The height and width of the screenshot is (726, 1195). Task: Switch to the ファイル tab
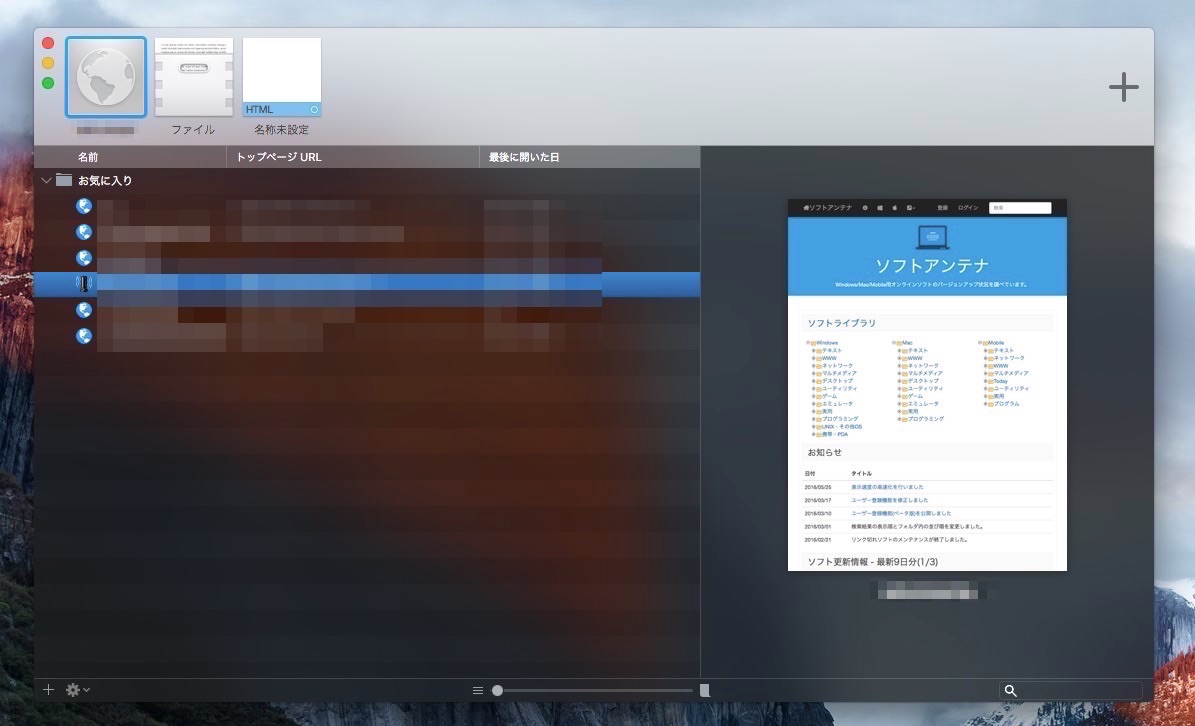(x=194, y=78)
